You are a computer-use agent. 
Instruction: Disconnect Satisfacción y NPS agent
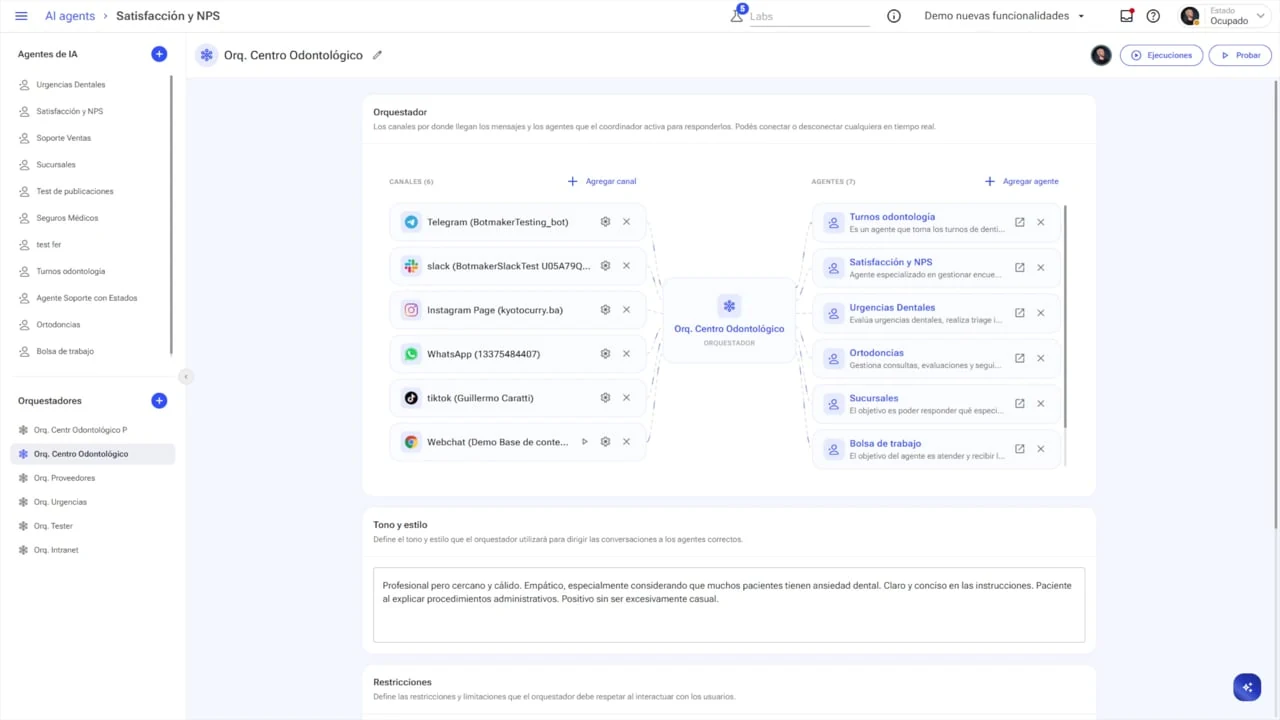pyautogui.click(x=1040, y=268)
